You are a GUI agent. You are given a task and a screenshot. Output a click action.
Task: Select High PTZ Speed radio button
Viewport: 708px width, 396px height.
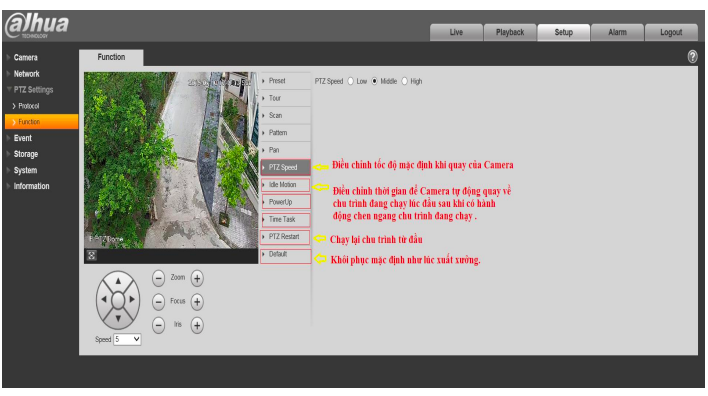click(x=405, y=81)
